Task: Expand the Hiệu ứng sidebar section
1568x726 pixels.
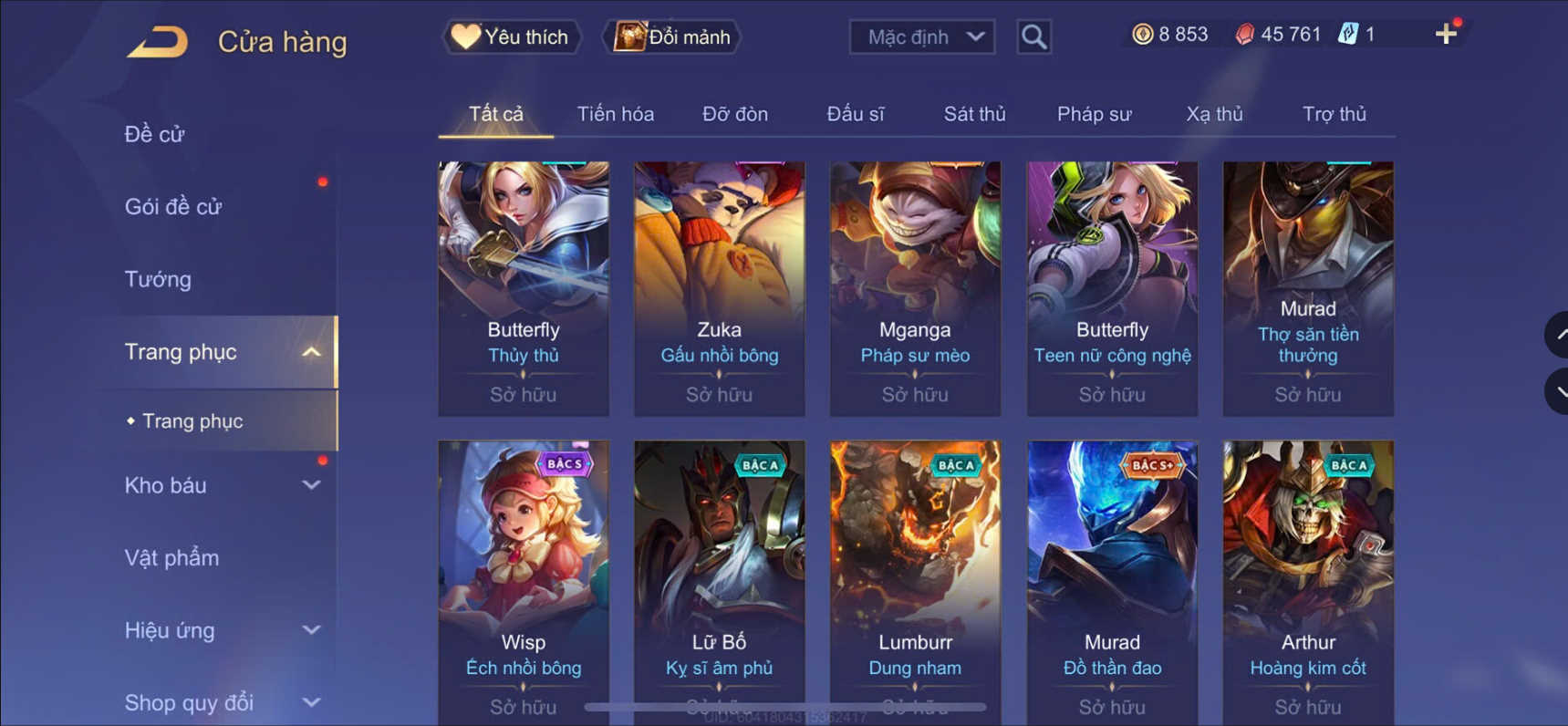Action: pyautogui.click(x=311, y=630)
